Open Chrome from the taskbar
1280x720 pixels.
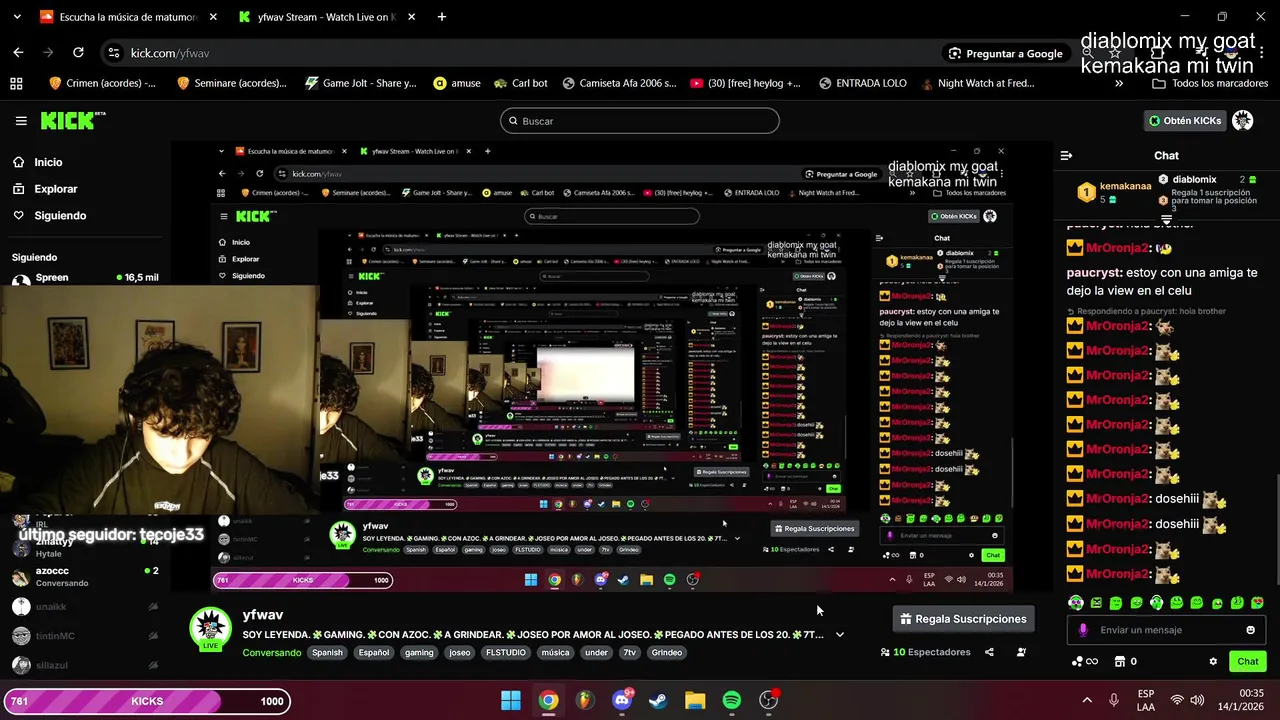pos(548,701)
